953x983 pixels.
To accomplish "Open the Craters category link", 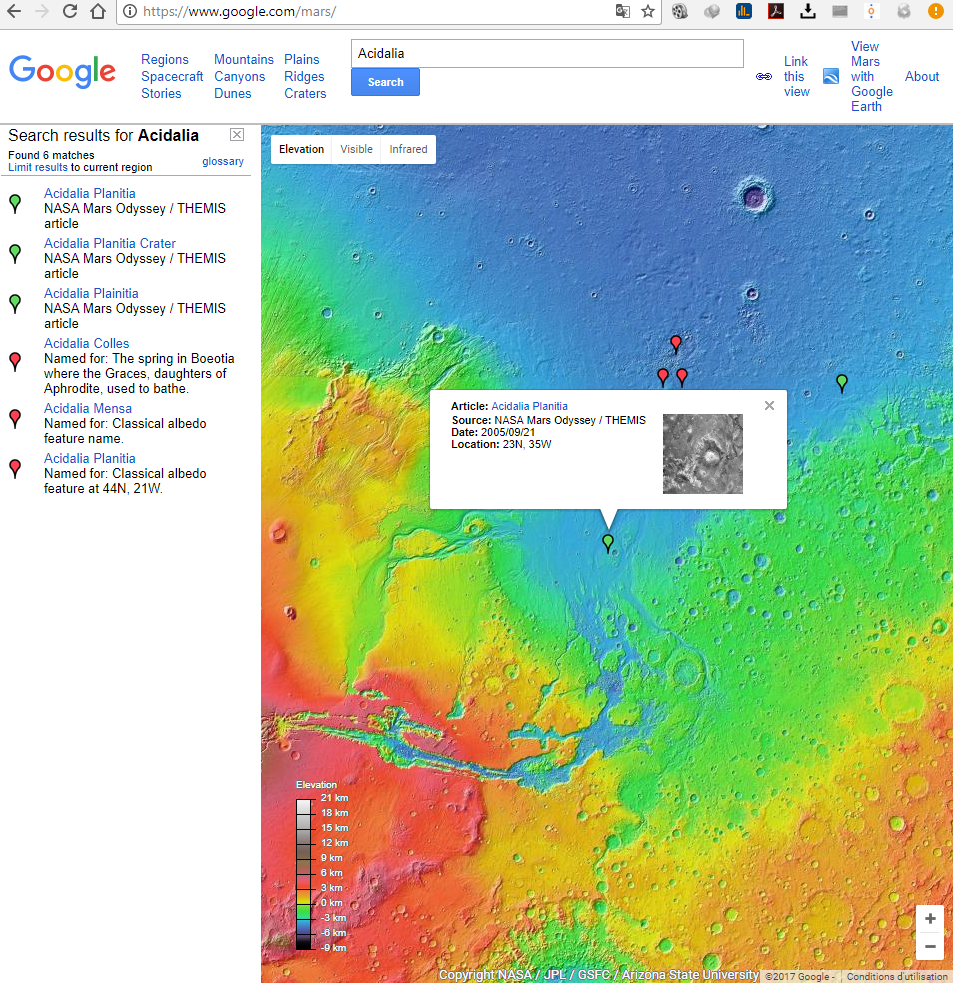I will (x=305, y=93).
